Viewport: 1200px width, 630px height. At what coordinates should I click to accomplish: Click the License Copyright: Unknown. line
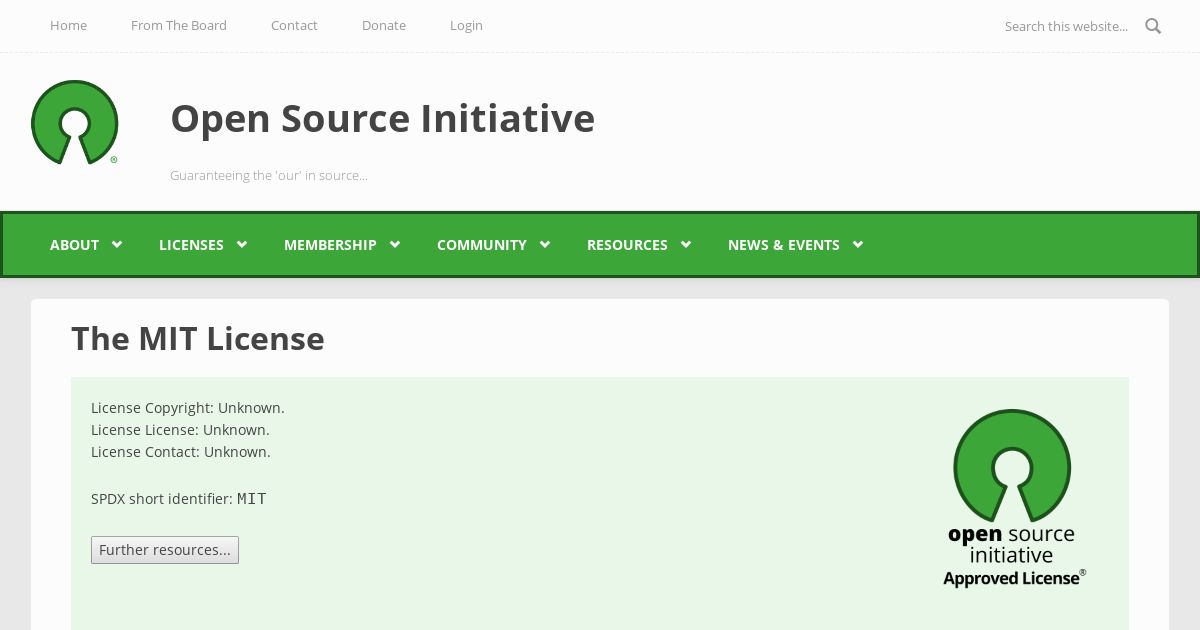click(x=188, y=408)
